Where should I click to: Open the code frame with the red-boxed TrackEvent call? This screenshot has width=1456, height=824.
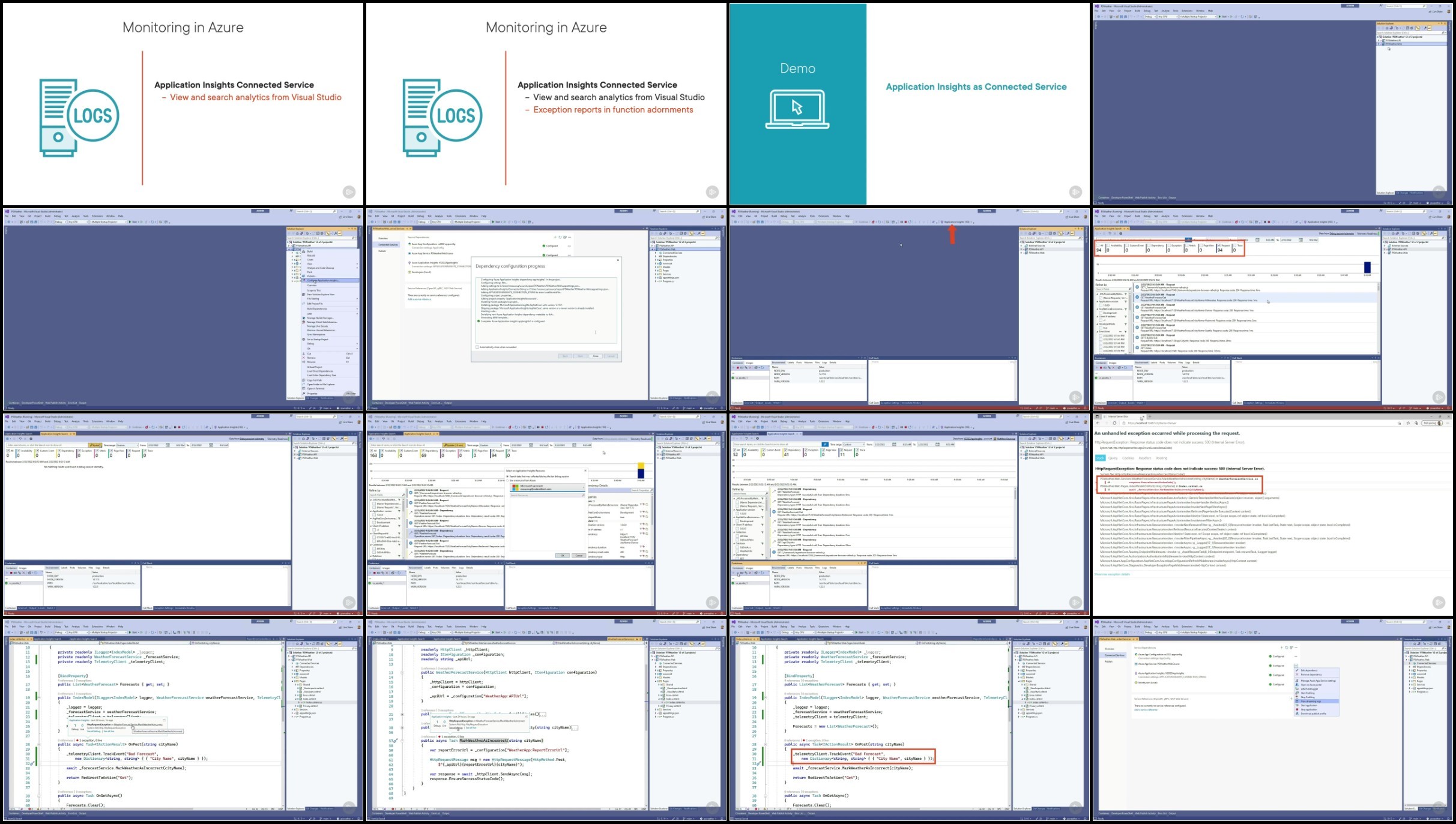click(x=909, y=720)
